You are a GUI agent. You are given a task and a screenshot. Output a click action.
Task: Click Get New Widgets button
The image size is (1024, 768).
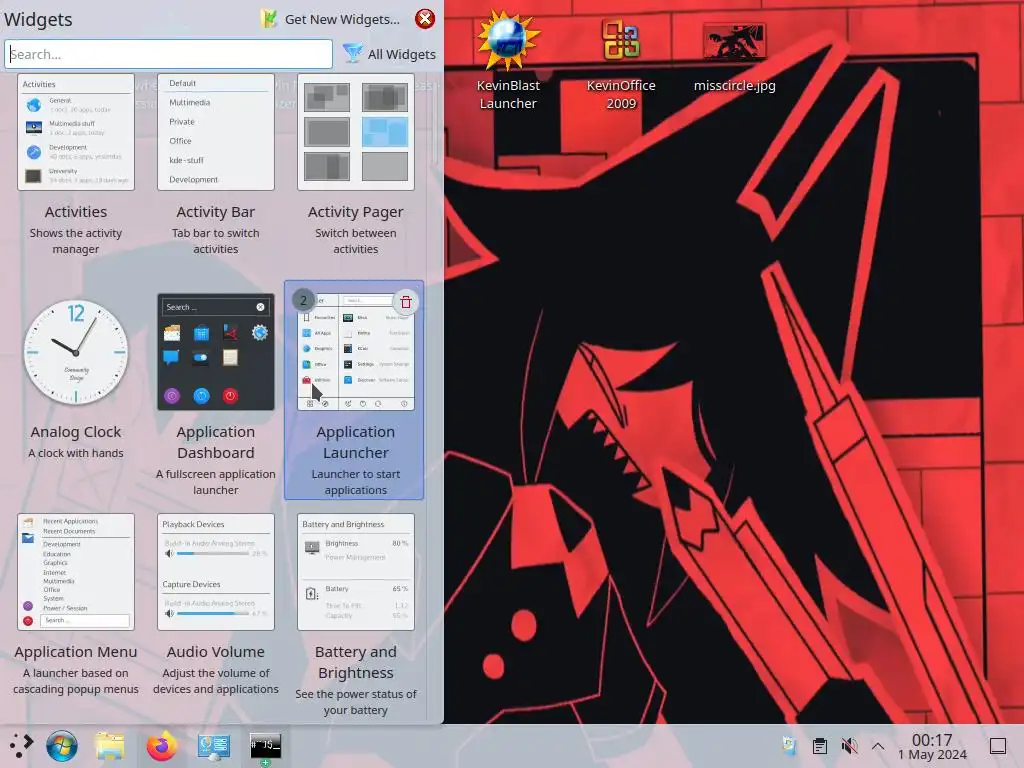(330, 19)
